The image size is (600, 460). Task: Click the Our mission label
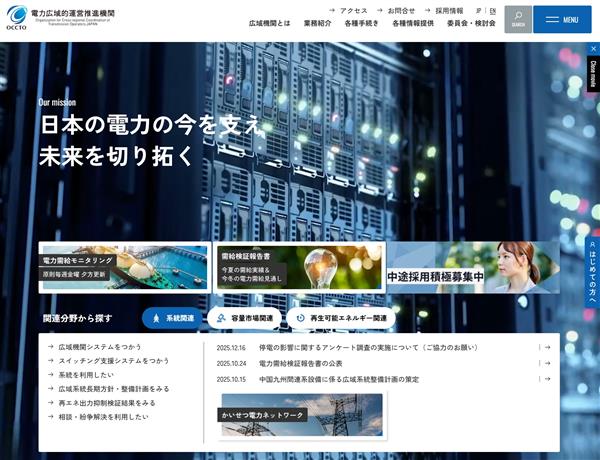coord(57,102)
